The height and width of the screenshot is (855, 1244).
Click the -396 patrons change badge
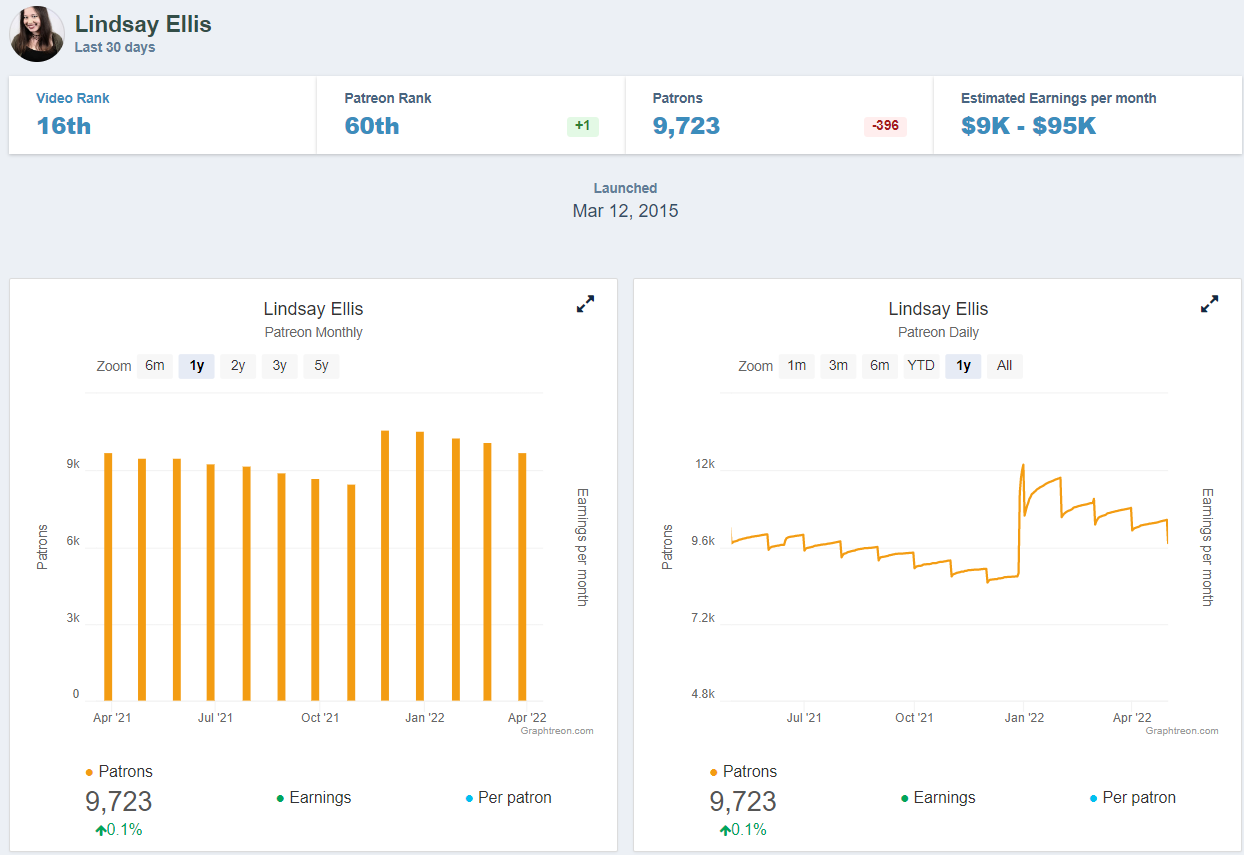(885, 126)
